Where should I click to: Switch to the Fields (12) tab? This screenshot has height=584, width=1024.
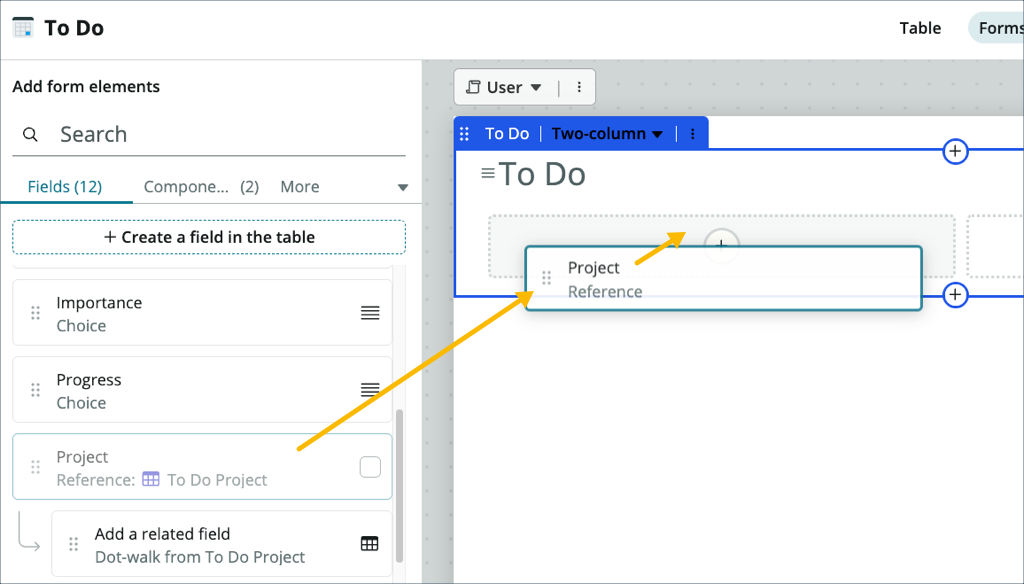[x=65, y=187]
